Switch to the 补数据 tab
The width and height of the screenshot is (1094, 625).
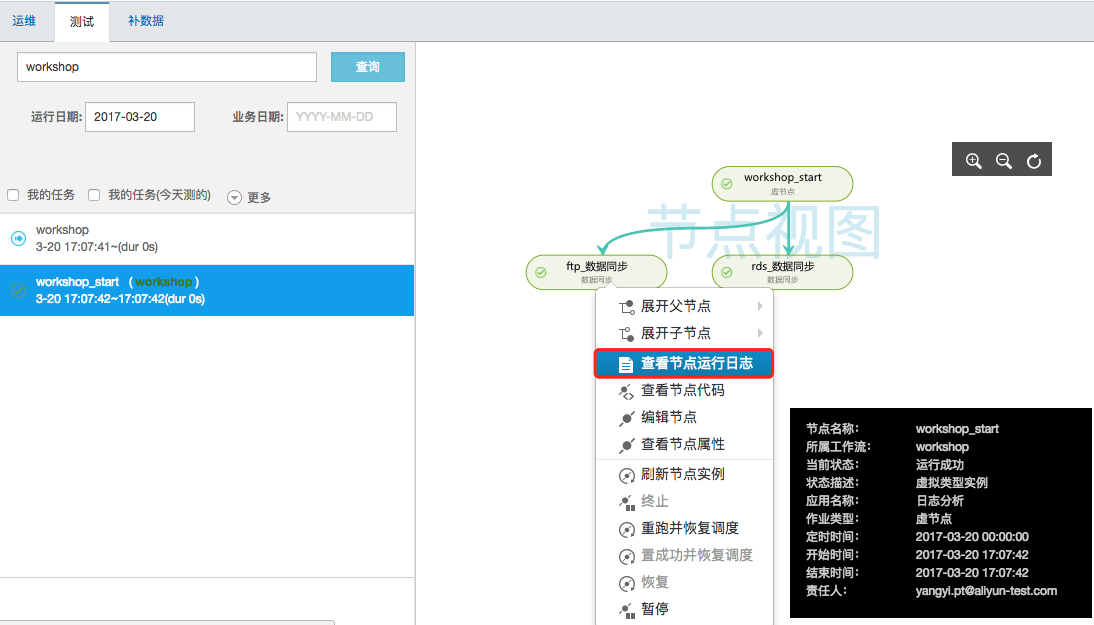tap(146, 21)
